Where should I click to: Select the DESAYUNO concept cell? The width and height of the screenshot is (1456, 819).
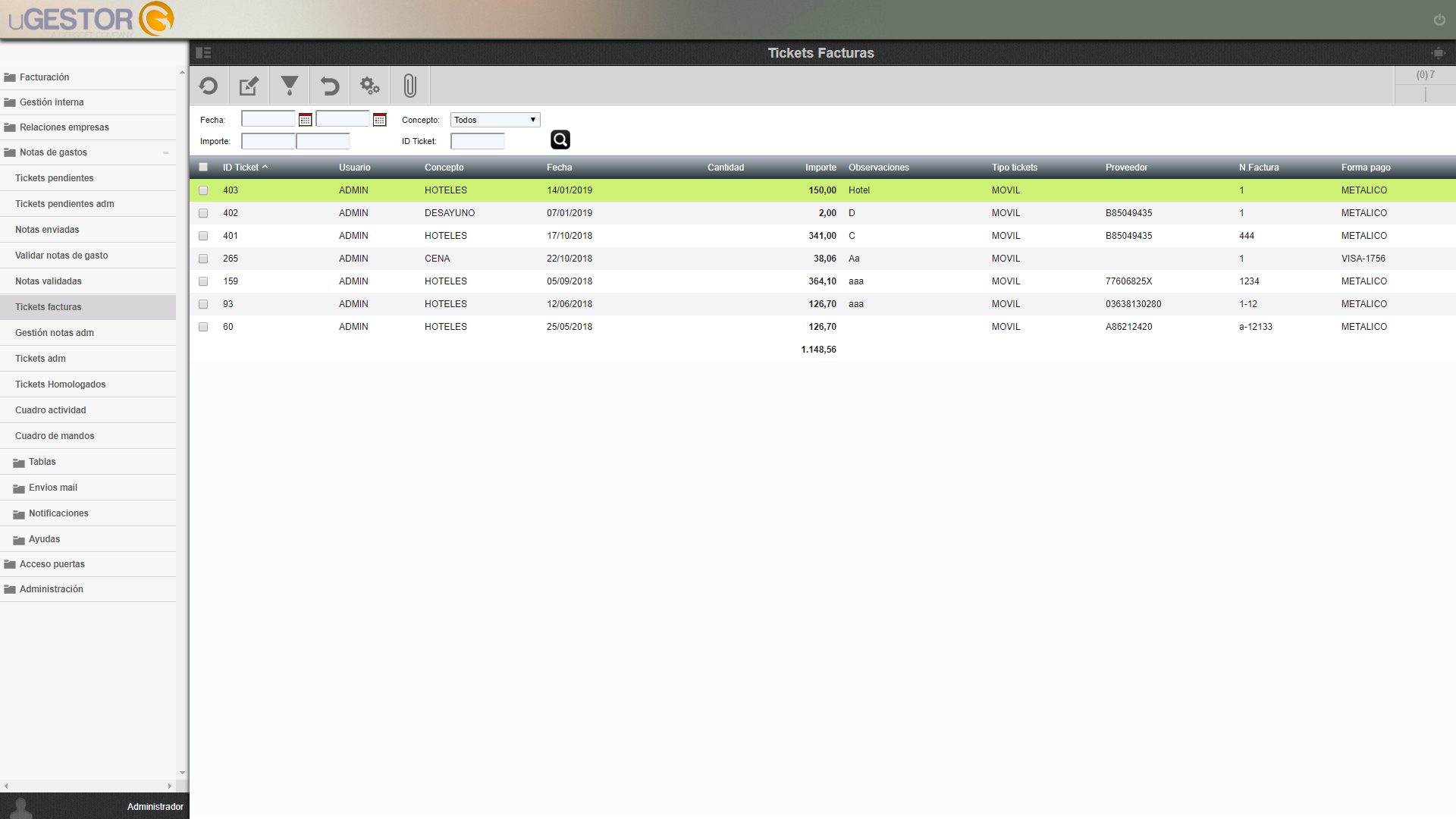(x=450, y=213)
